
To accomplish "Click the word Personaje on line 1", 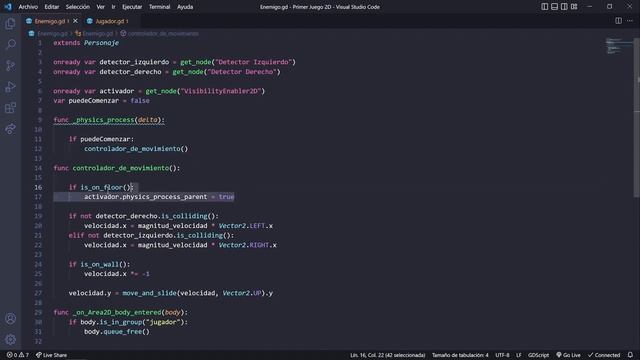I will (101, 43).
